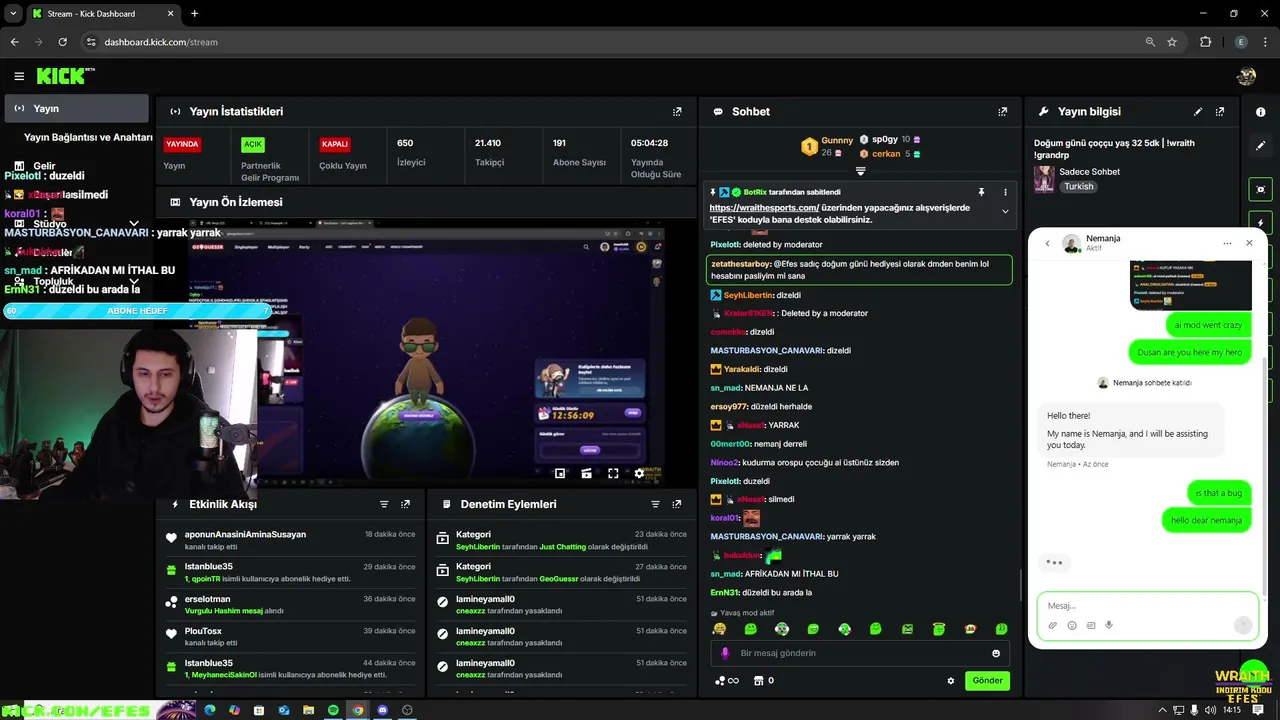1280x720 pixels.
Task: Click the KICK logo
Action: pos(65,76)
